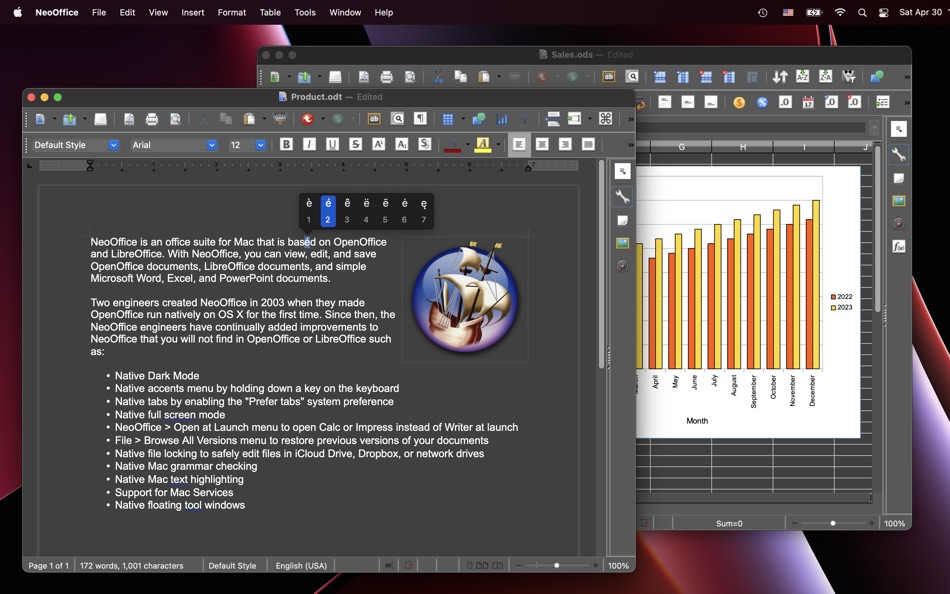The height and width of the screenshot is (594, 950).
Task: Open Print Preview in the Writer toolbar
Action: click(x=175, y=119)
